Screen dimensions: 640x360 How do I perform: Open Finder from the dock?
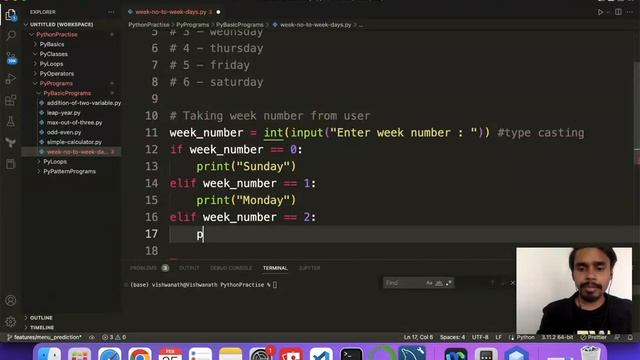click(x=49, y=353)
